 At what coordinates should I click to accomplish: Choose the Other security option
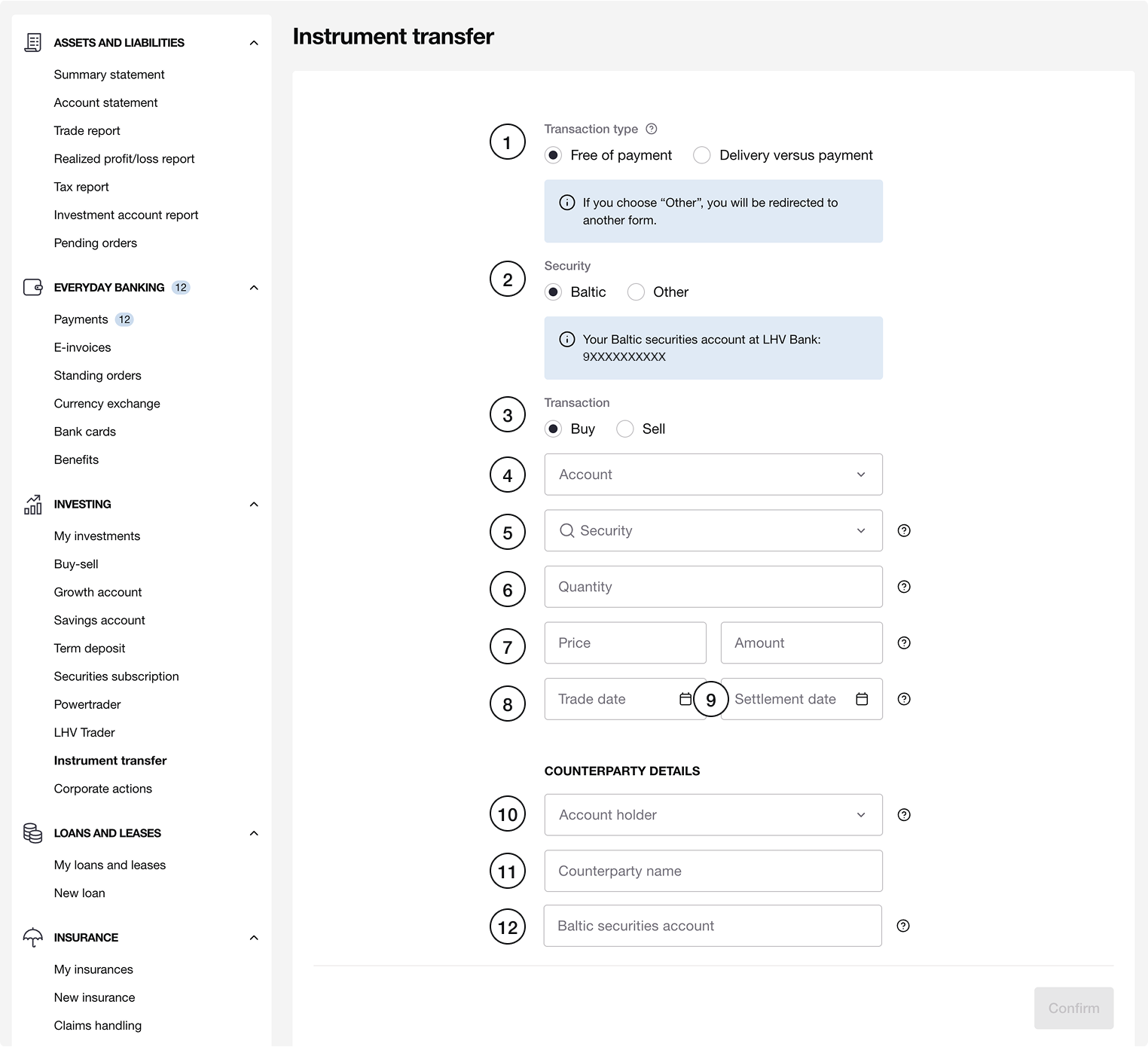pos(637,292)
